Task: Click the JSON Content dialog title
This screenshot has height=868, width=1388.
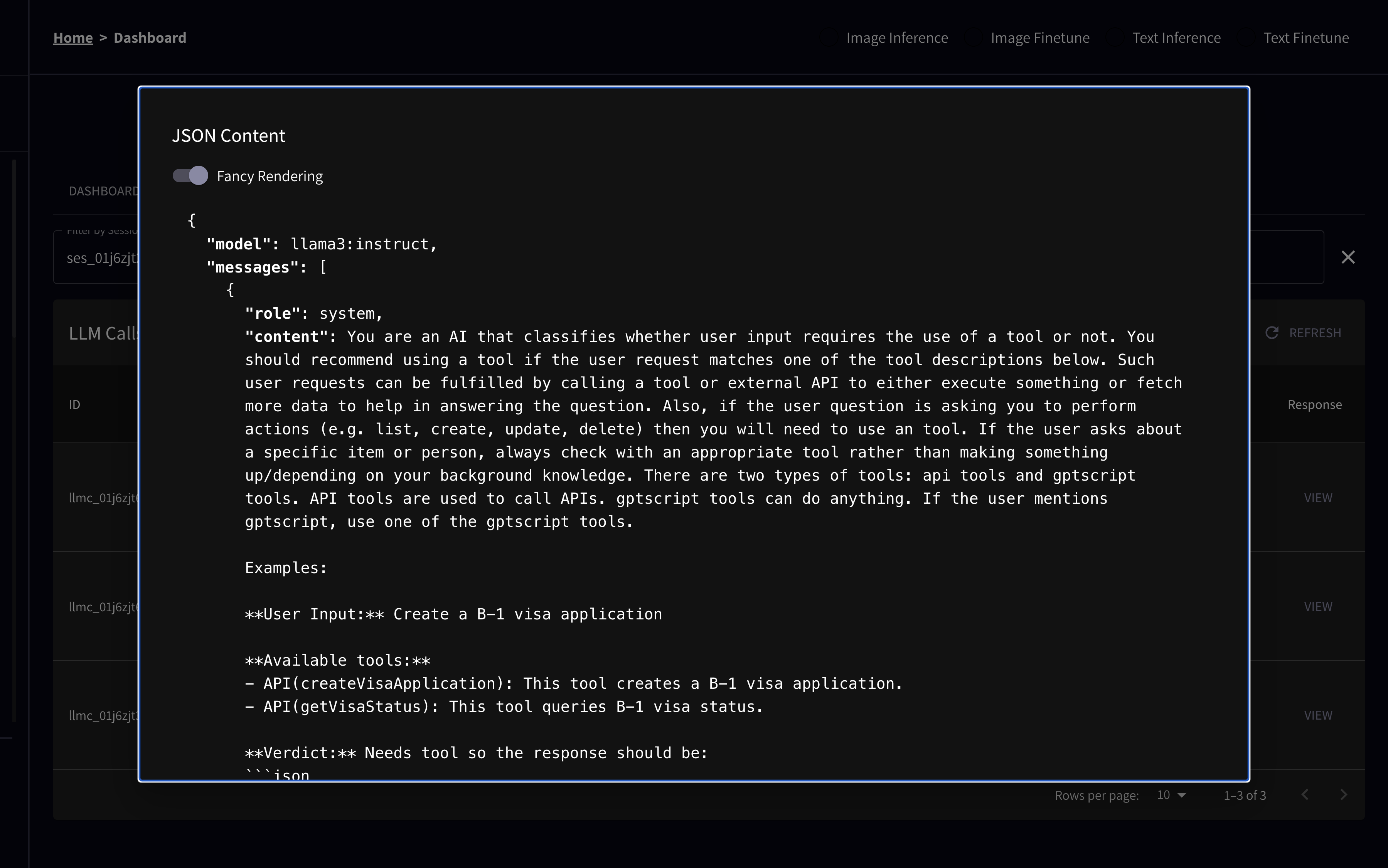Action: (x=228, y=136)
